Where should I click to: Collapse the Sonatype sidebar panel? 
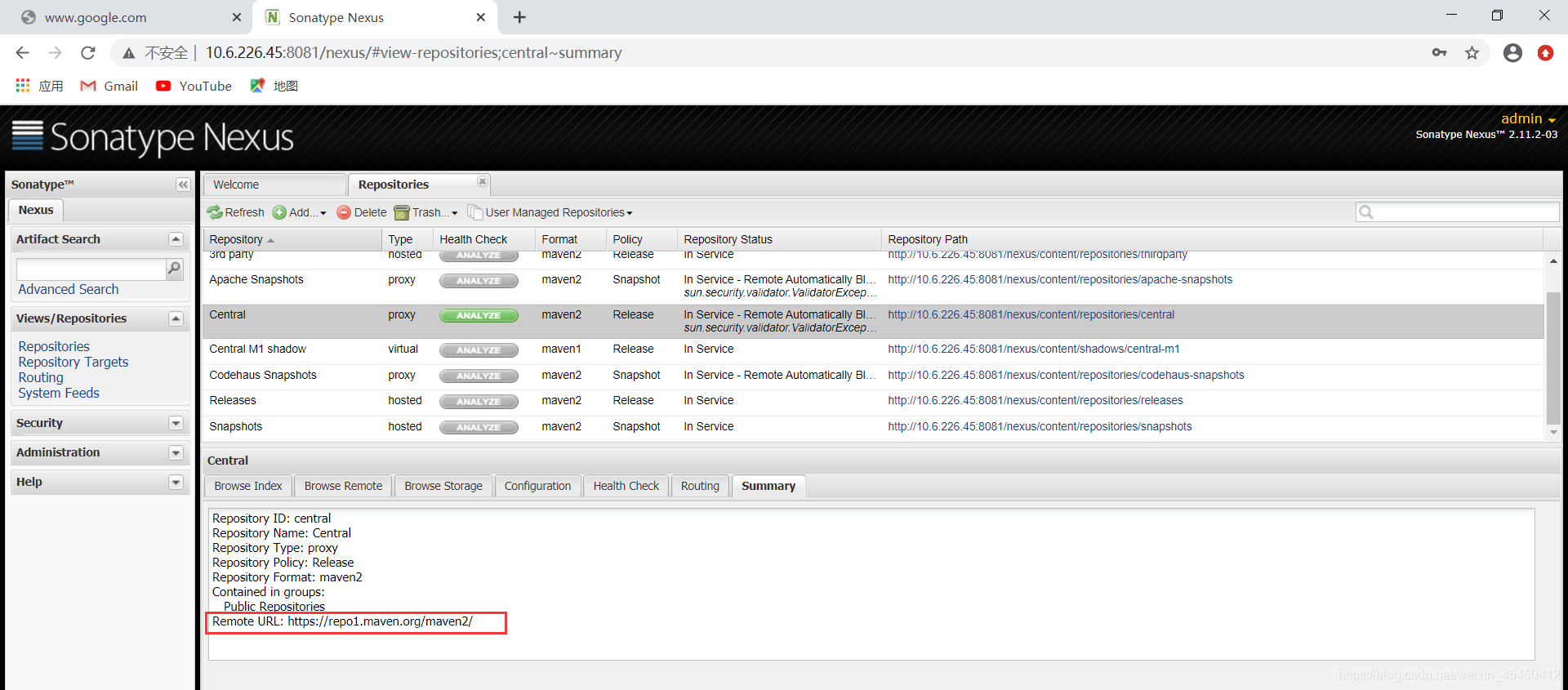point(183,185)
